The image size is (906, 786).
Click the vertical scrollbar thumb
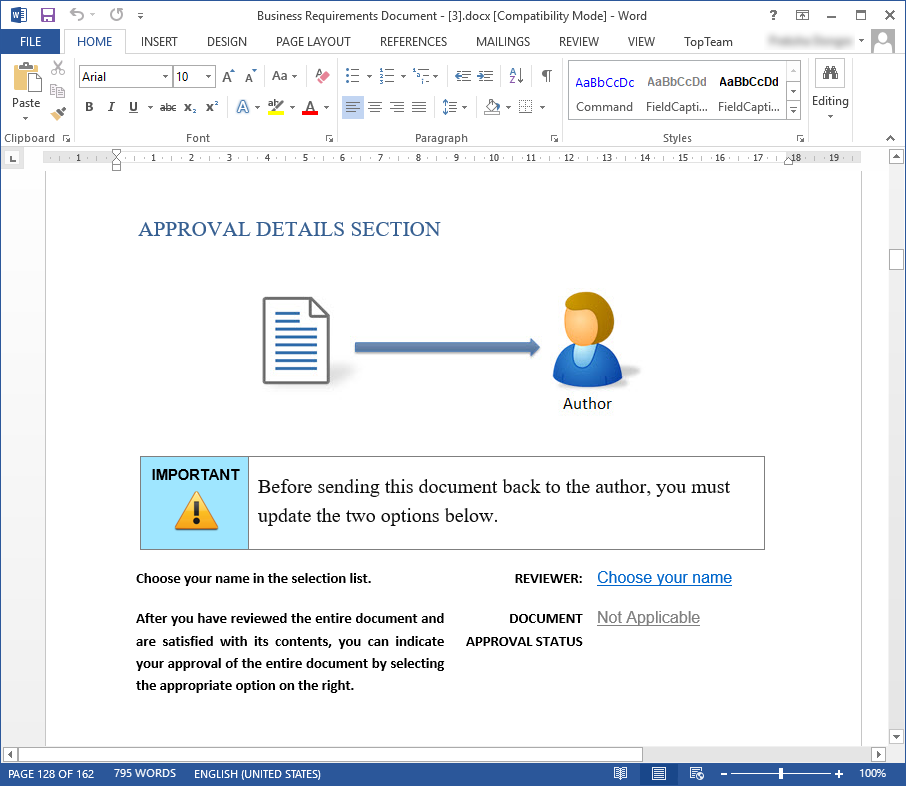pos(896,259)
